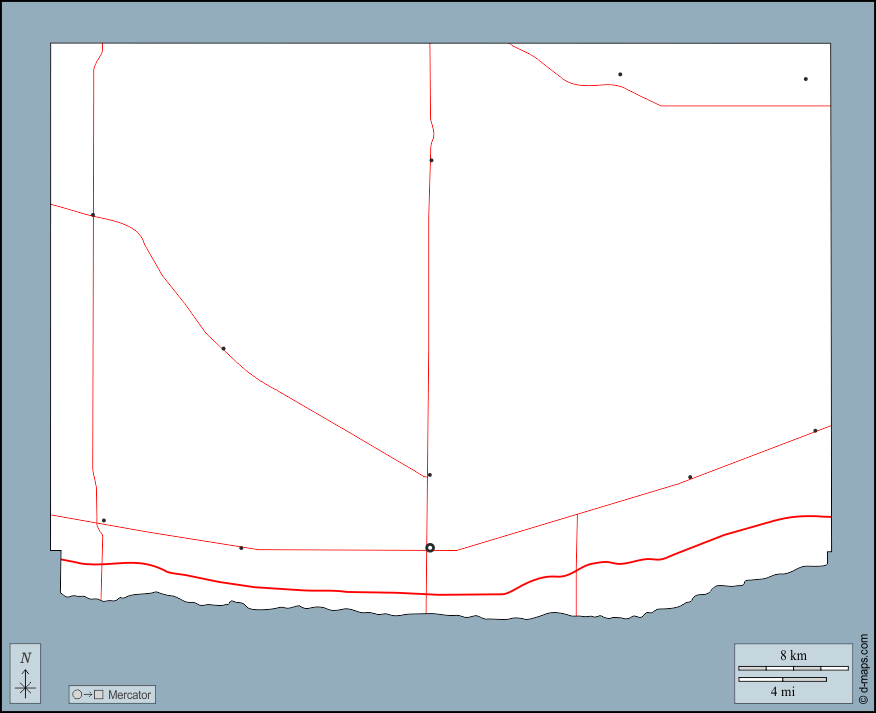
Task: Select the northernmost dot on the central vertical road
Action: pyautogui.click(x=431, y=160)
